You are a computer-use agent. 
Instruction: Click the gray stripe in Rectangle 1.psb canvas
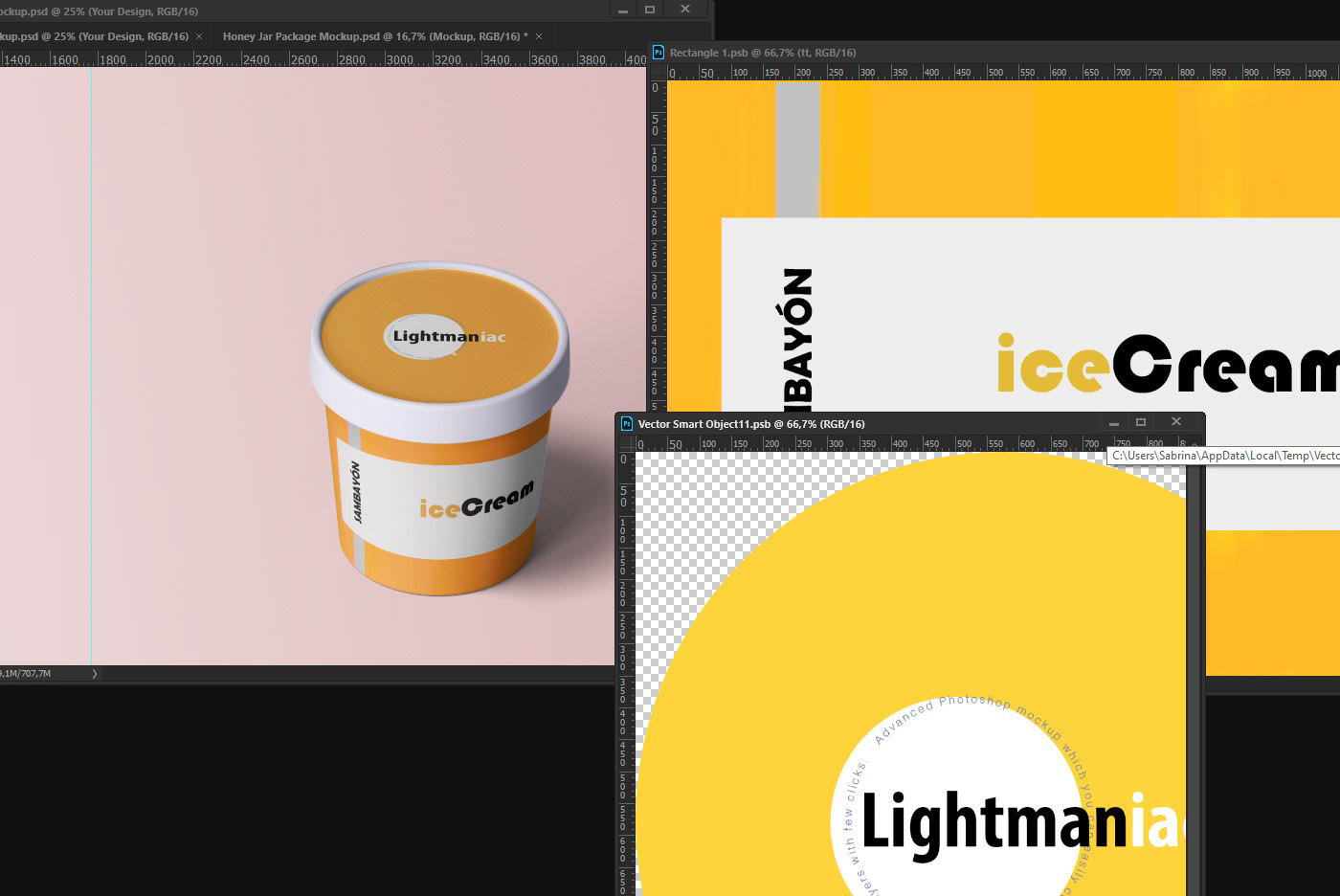(x=797, y=149)
